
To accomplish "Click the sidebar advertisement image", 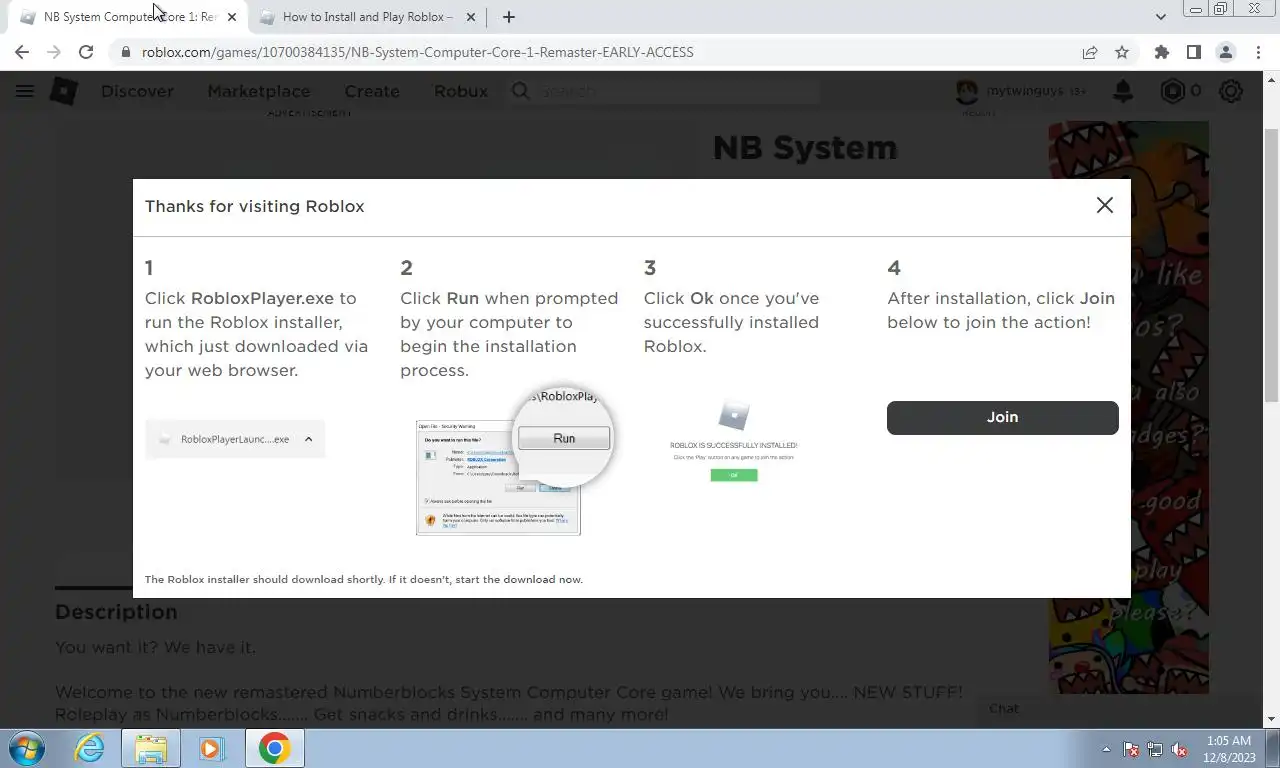I will [x=1128, y=408].
